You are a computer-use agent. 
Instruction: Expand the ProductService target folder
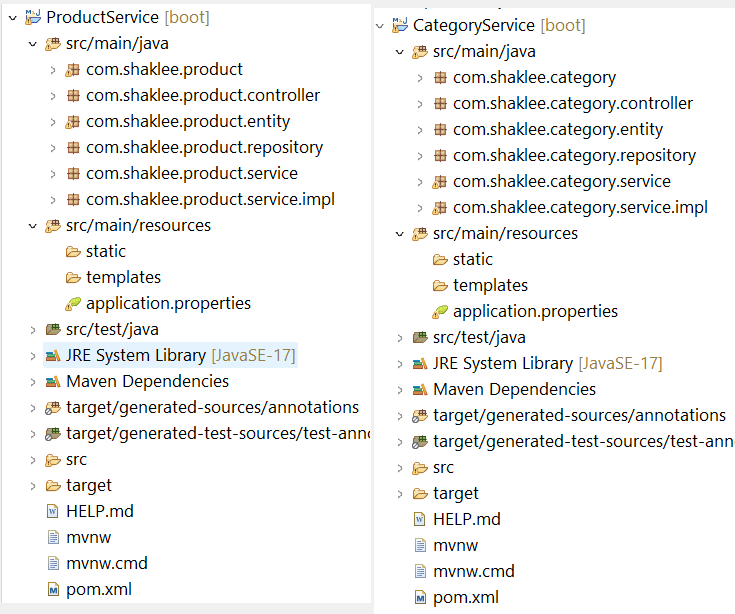[33, 485]
